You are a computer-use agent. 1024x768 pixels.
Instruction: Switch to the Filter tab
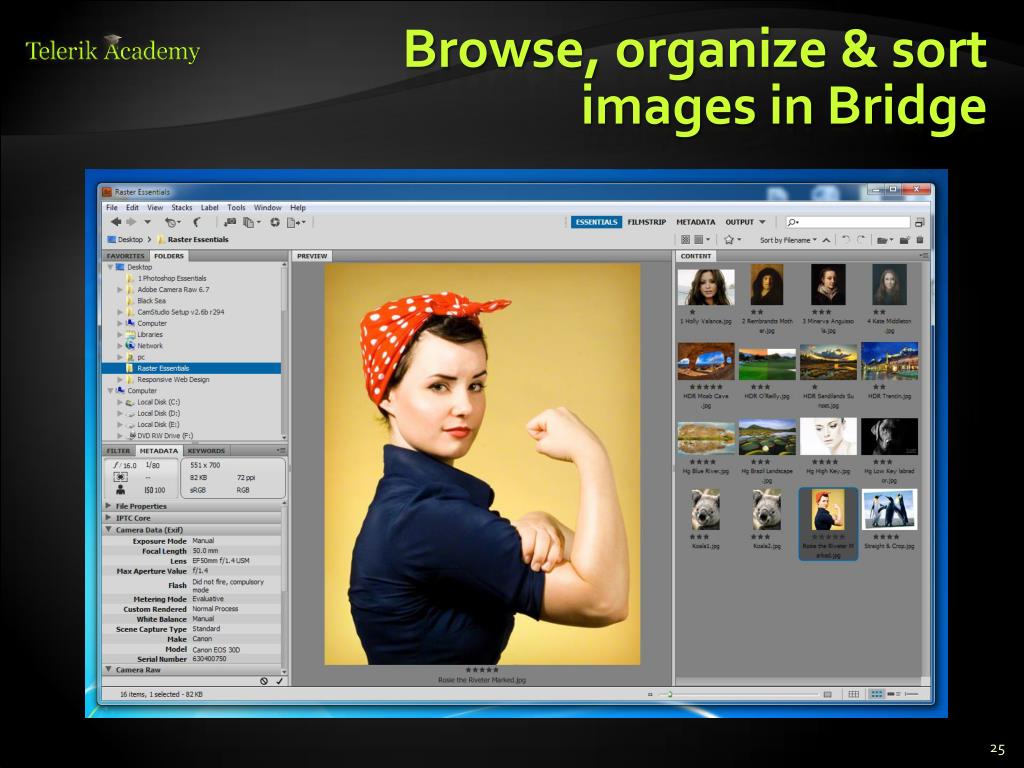point(118,451)
